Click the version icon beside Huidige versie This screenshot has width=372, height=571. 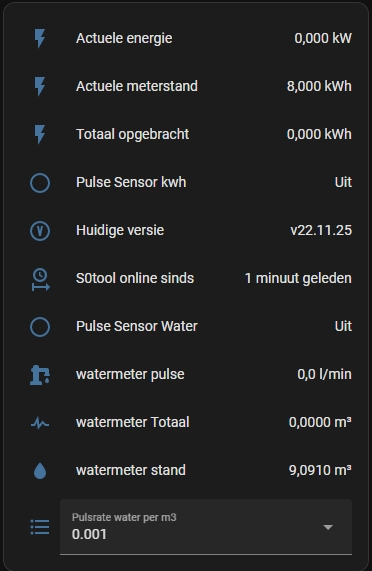[40, 231]
